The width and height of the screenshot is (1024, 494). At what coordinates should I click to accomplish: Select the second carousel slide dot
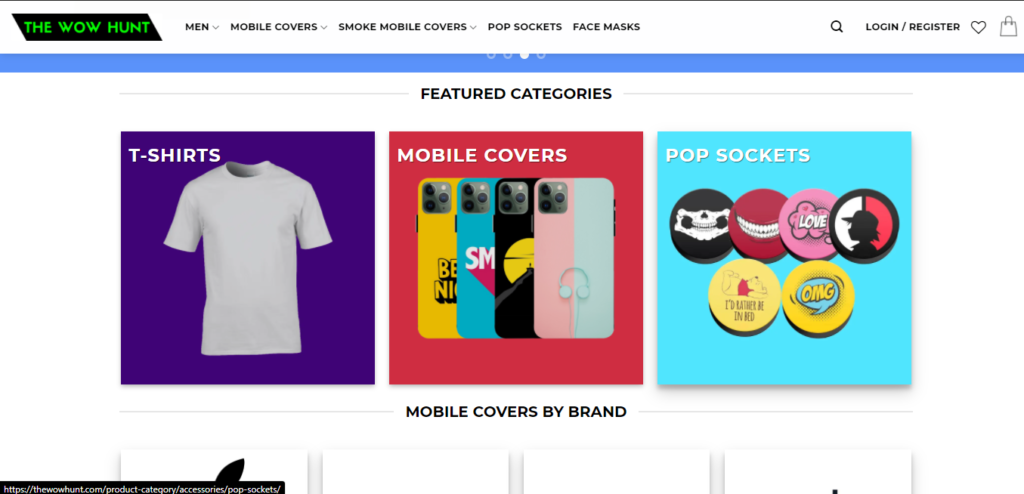pos(508,54)
